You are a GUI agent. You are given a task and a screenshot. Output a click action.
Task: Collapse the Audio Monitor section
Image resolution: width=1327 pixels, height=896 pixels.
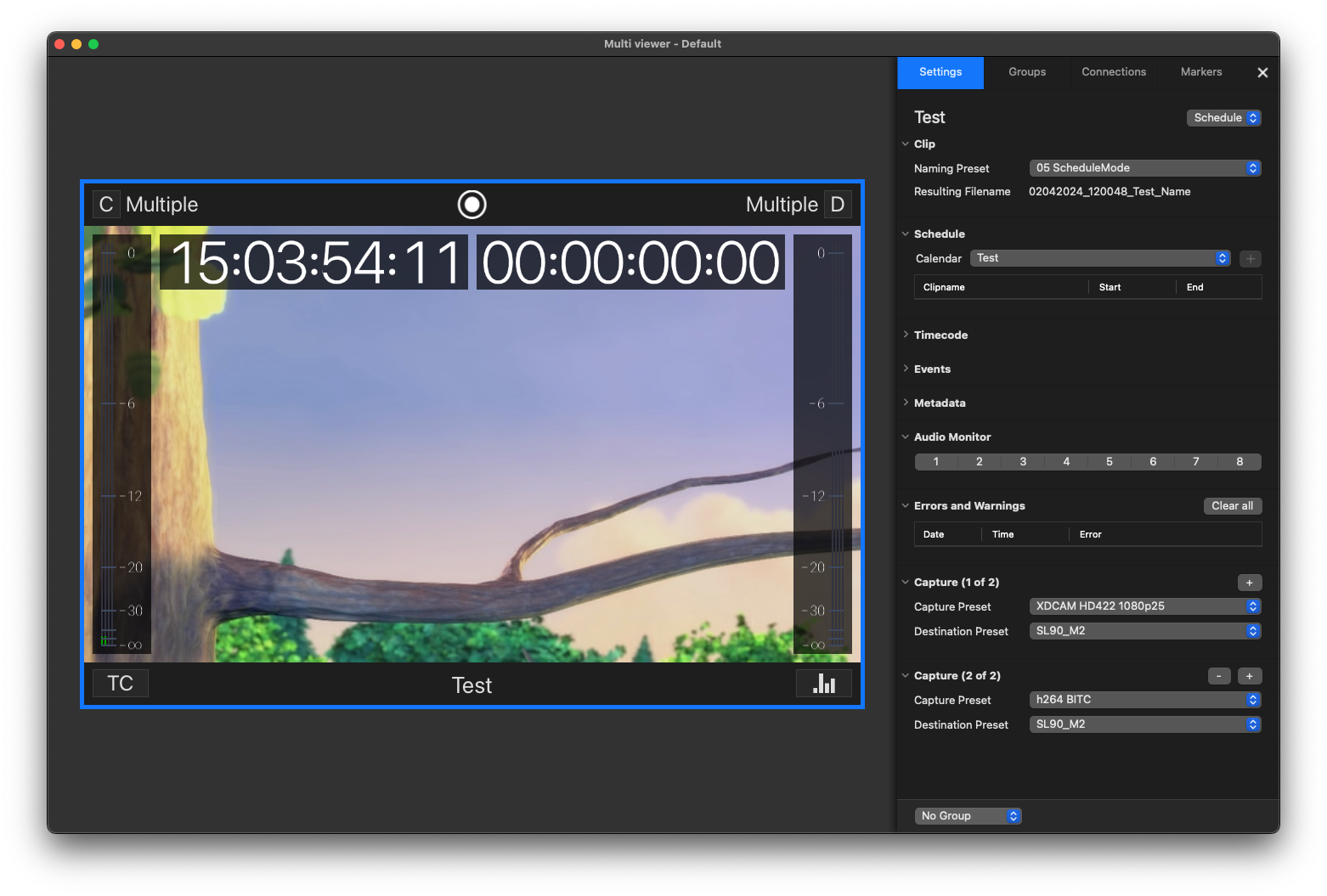click(x=906, y=437)
